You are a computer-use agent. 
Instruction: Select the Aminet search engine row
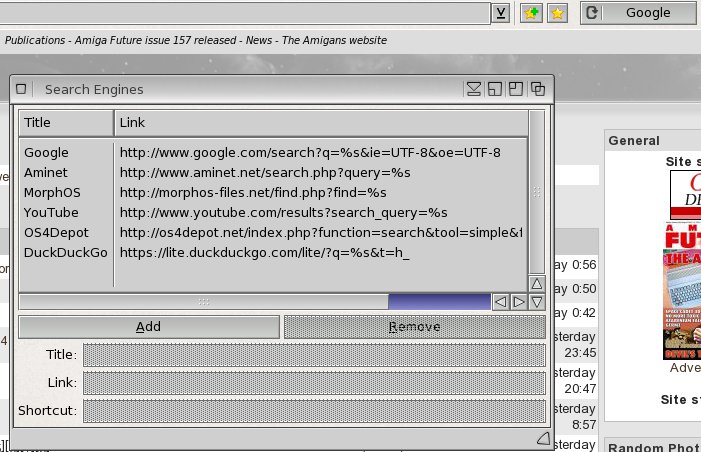pyautogui.click(x=273, y=173)
